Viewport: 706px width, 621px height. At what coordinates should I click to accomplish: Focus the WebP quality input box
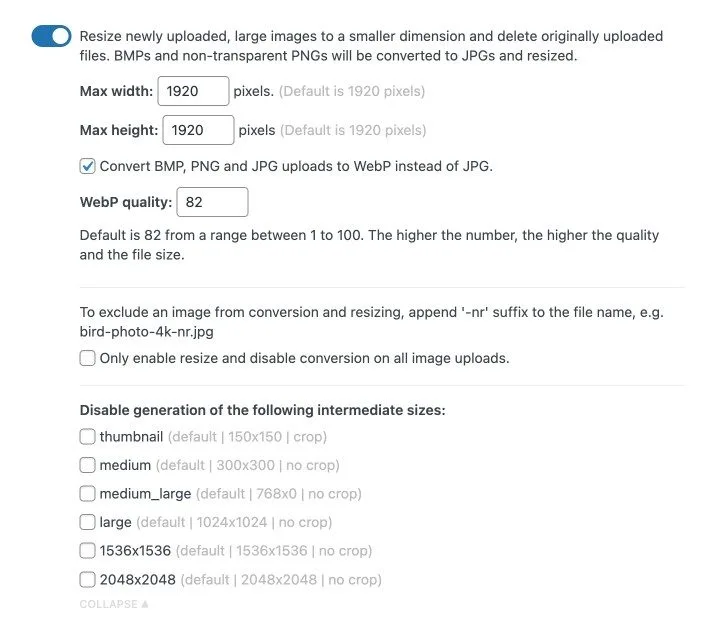(x=212, y=202)
